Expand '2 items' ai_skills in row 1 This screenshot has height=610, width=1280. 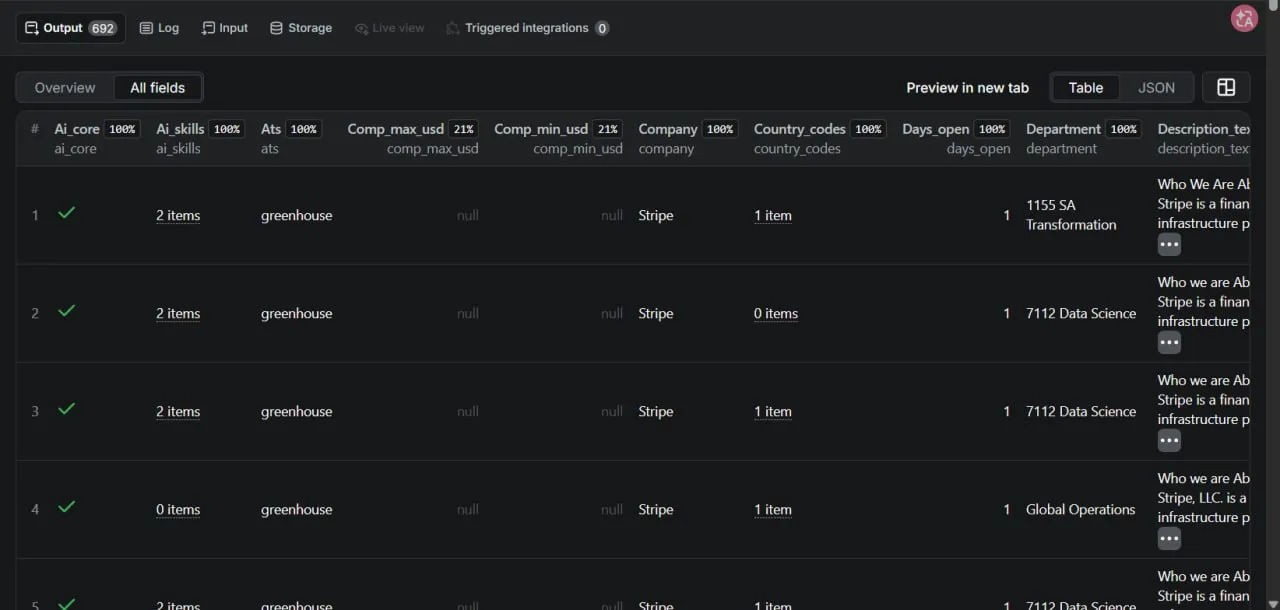coord(178,215)
